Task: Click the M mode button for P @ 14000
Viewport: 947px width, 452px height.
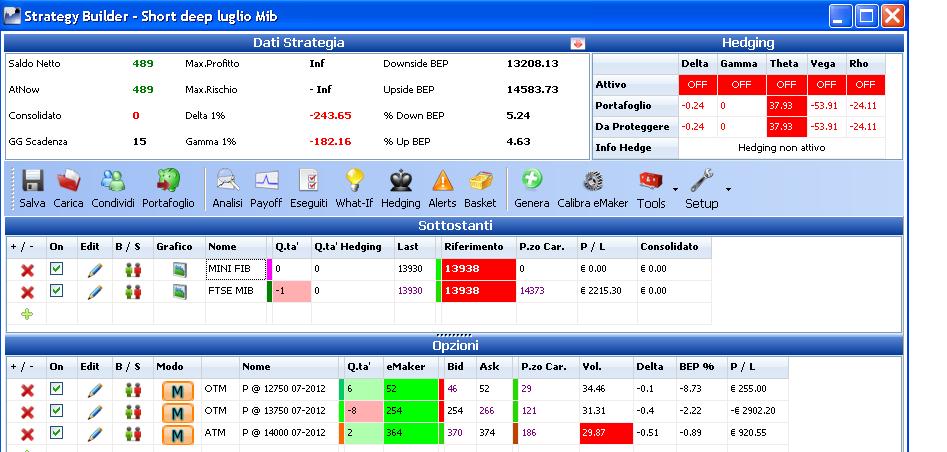Action: tap(178, 434)
